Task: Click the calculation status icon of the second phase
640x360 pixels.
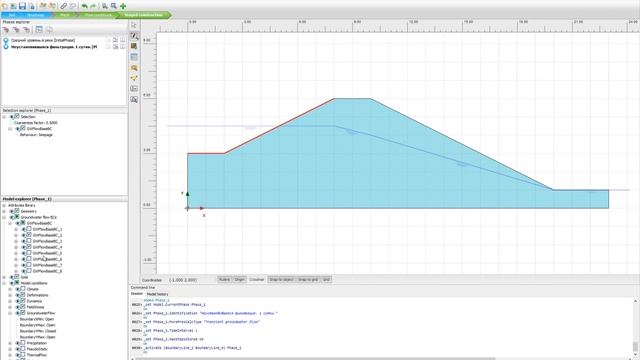Action: click(6, 47)
